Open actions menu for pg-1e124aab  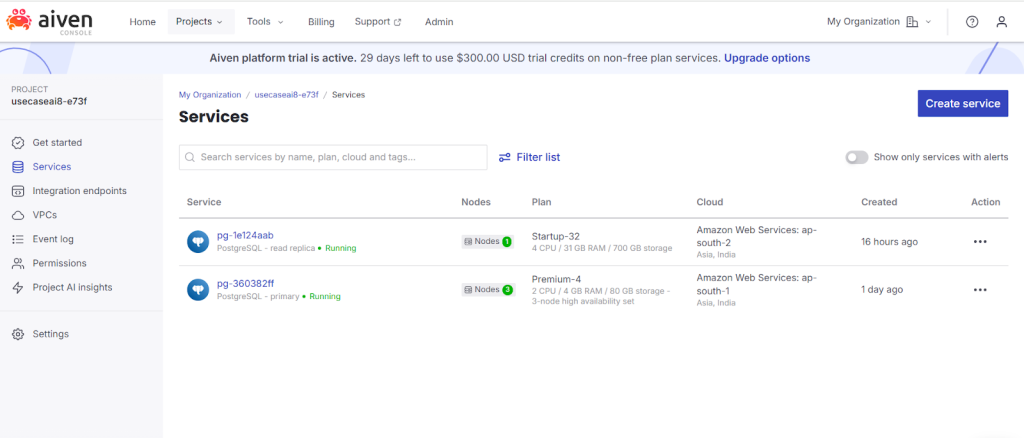(x=979, y=242)
